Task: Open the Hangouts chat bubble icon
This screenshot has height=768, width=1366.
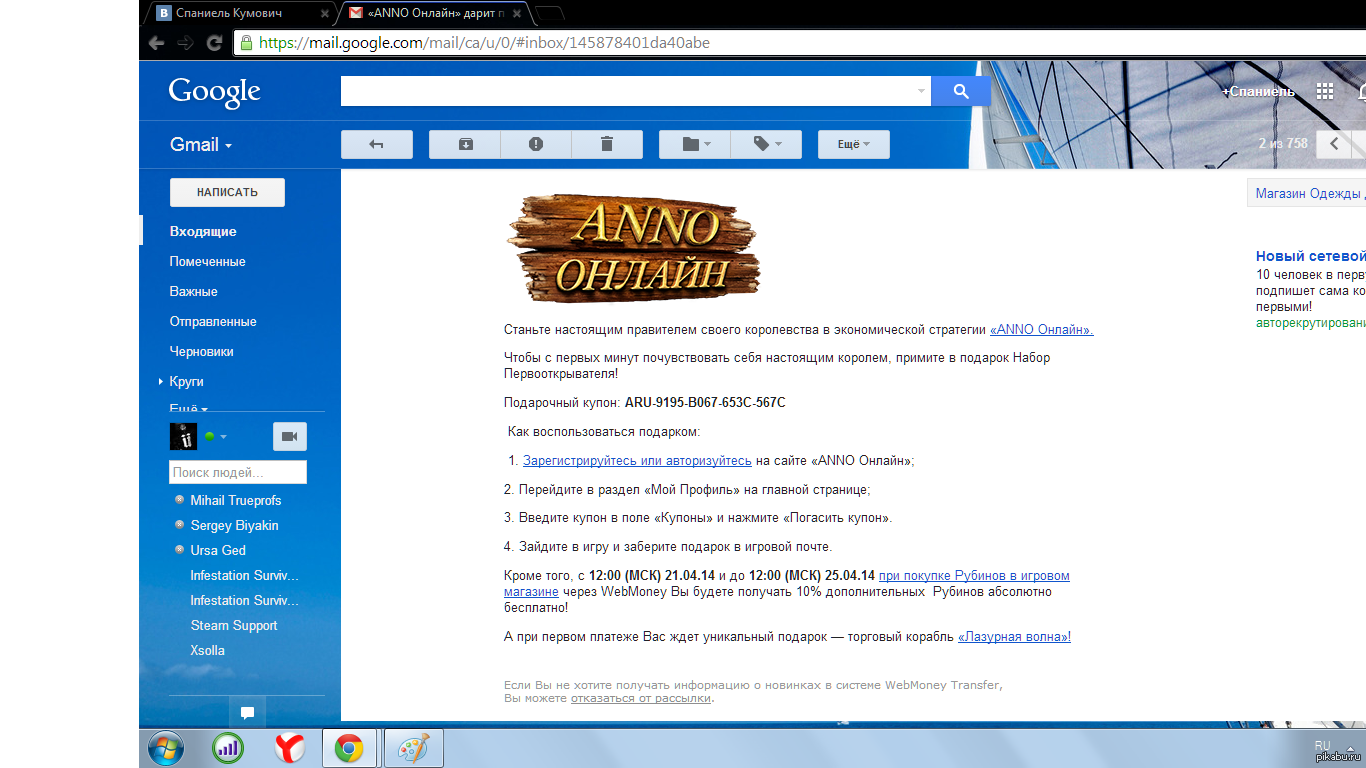Action: (x=247, y=713)
